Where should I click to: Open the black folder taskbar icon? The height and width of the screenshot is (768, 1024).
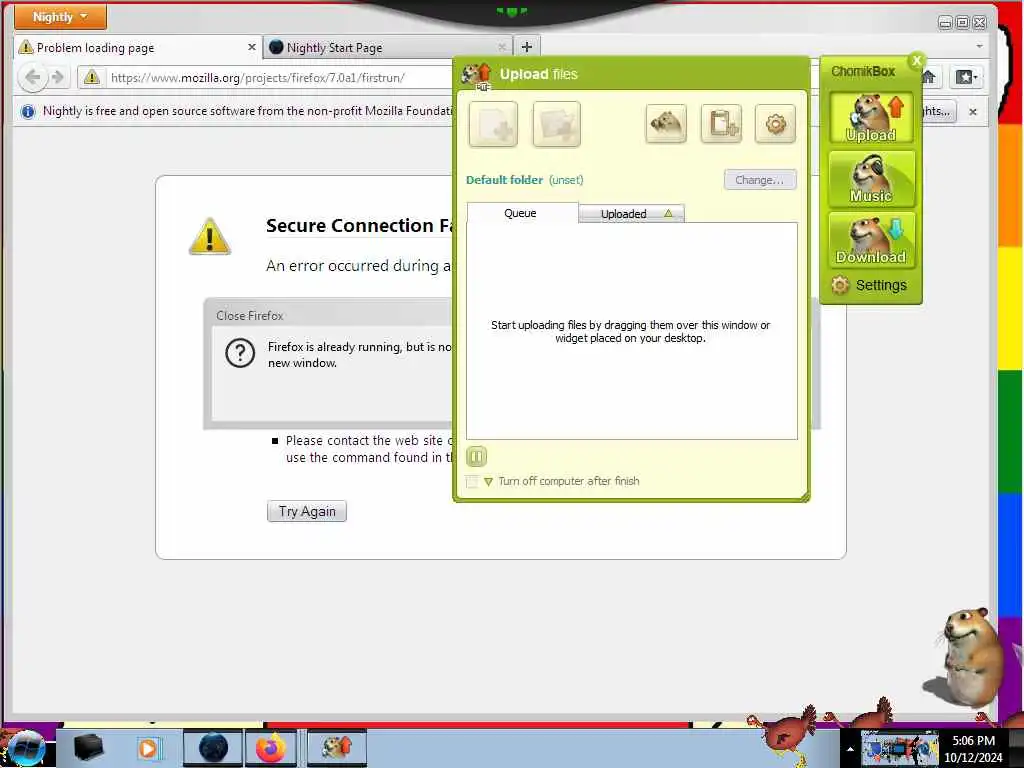[88, 748]
